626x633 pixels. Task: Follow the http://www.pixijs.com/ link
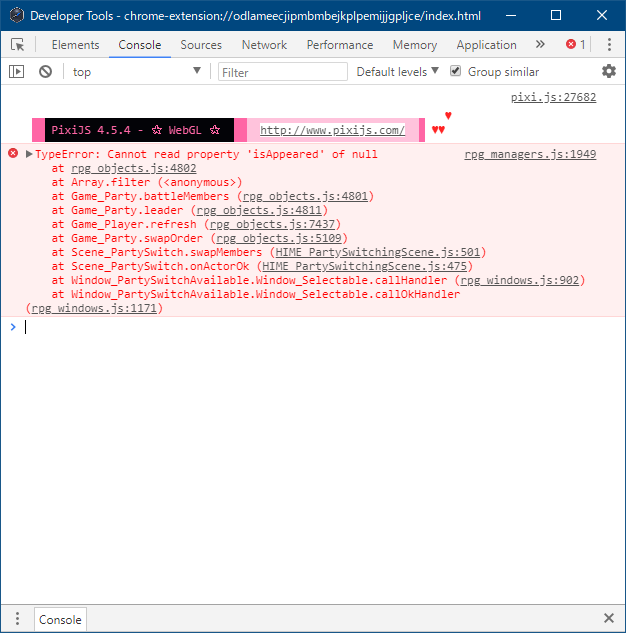click(x=332, y=130)
